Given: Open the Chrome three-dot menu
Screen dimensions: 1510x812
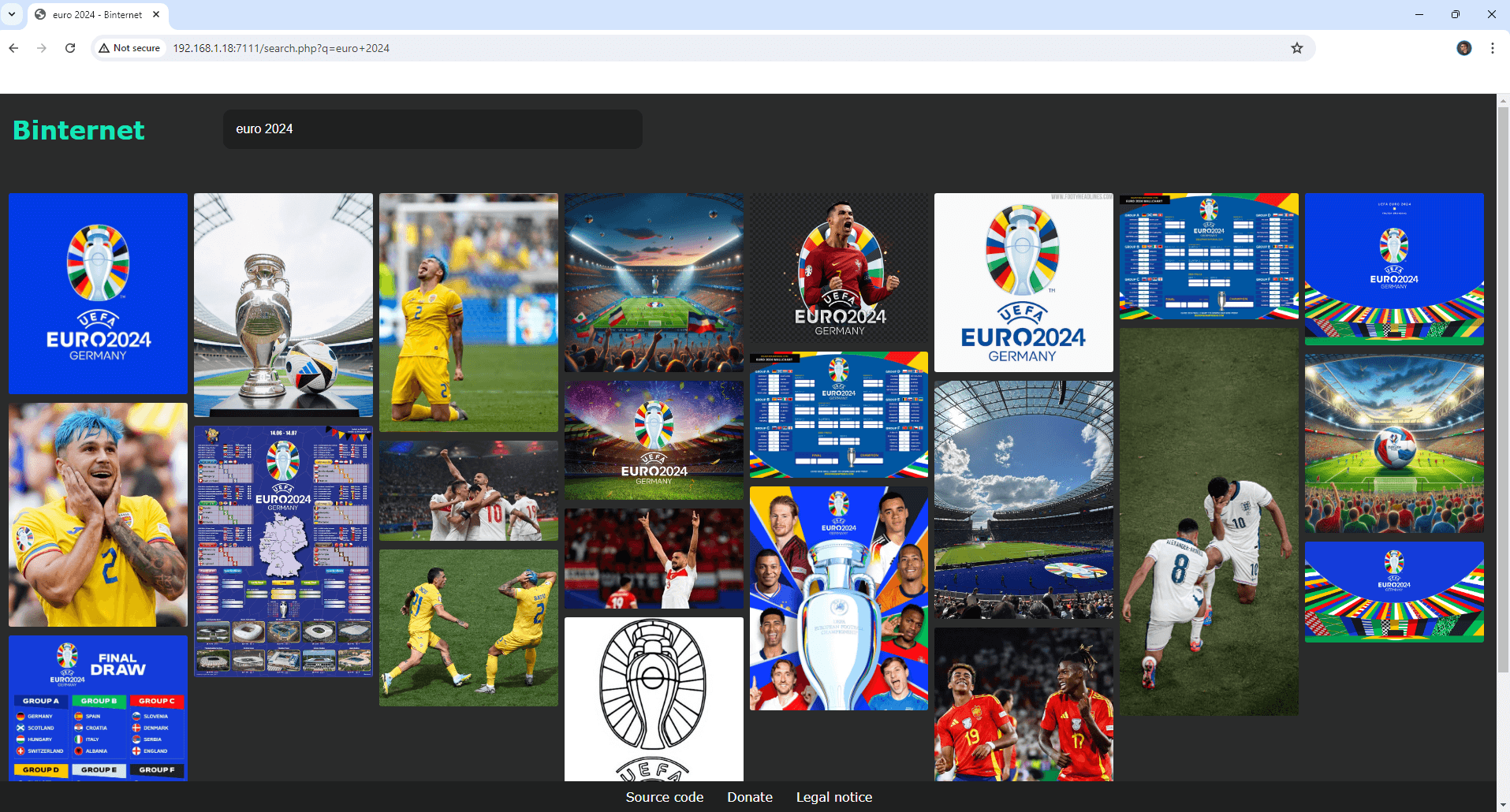Looking at the screenshot, I should point(1493,48).
